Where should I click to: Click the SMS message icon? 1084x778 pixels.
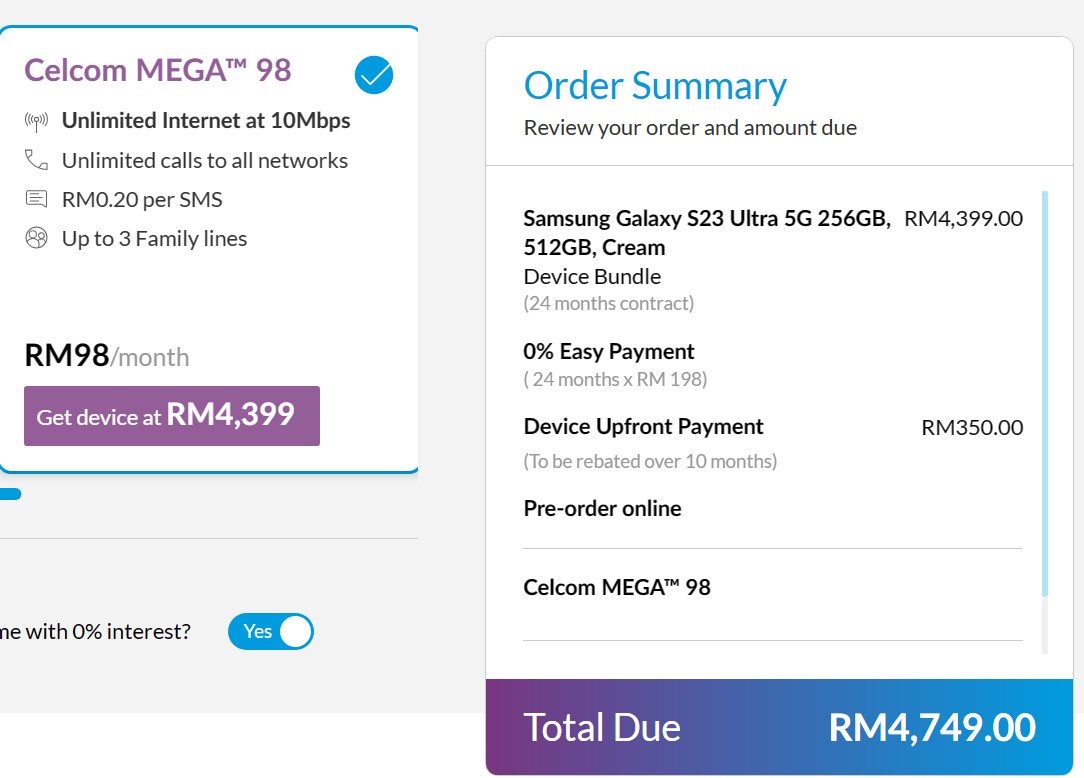[36, 199]
